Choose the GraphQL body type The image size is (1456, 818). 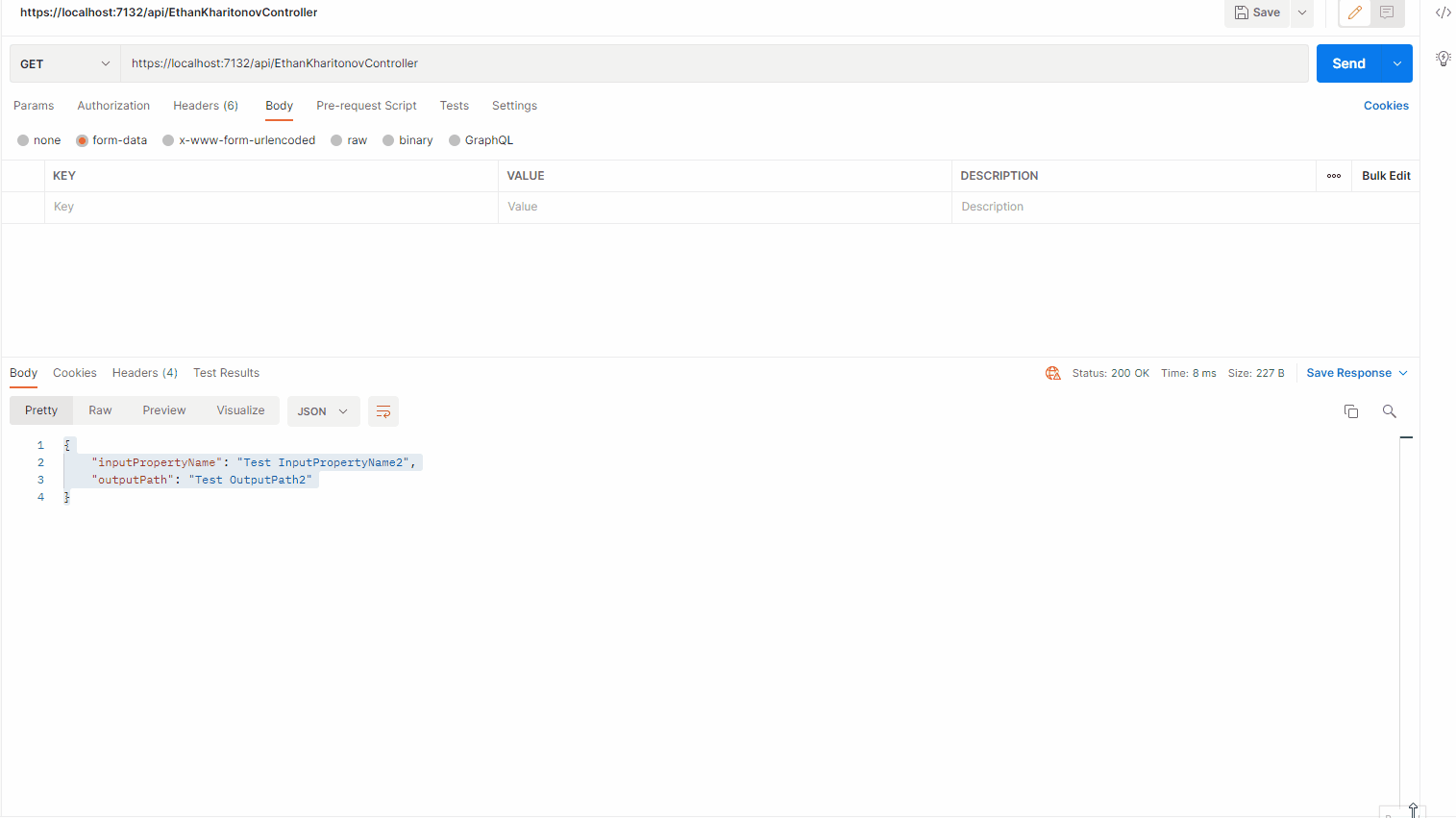[455, 140]
